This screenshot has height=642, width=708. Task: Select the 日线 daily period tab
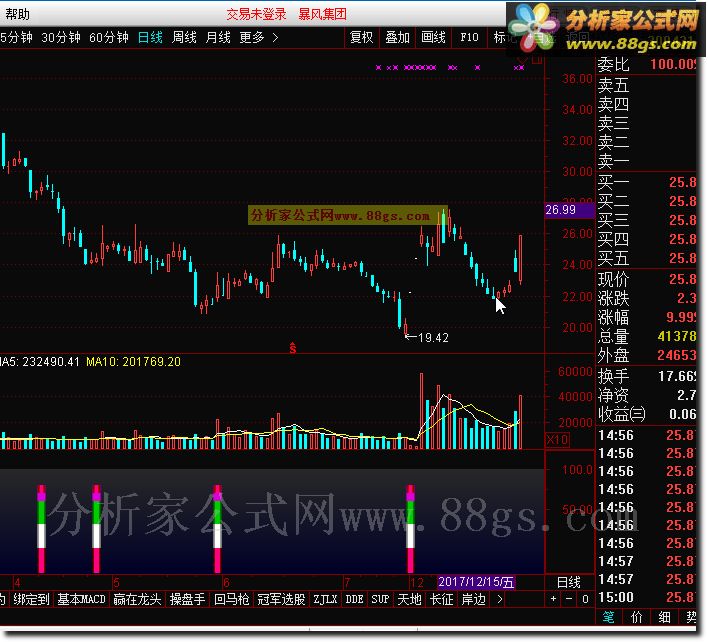coord(150,37)
